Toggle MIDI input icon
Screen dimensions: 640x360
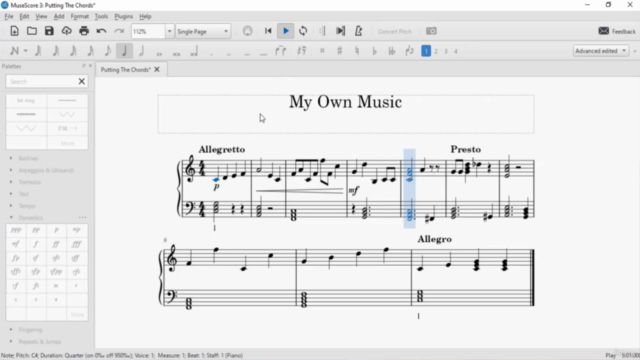(x=247, y=31)
